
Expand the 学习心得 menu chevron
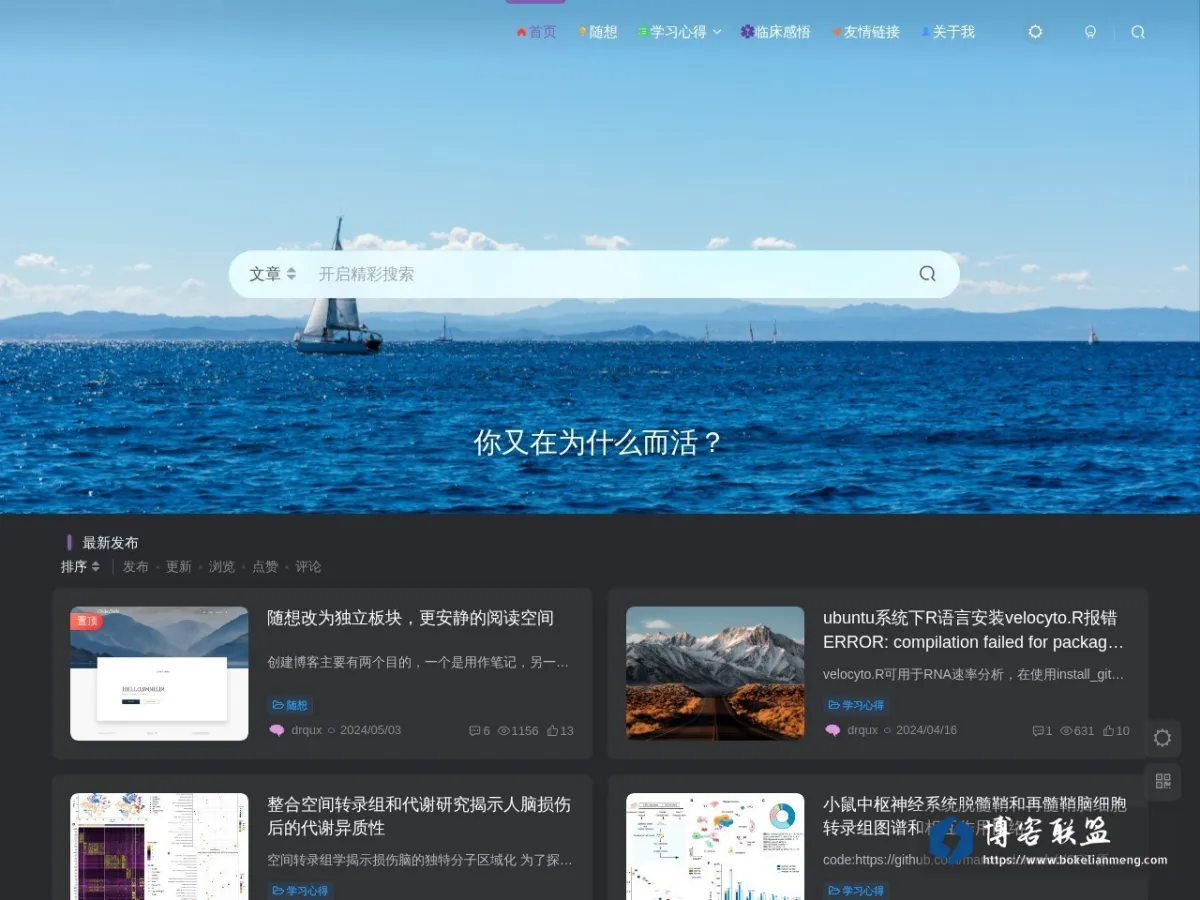click(x=717, y=32)
